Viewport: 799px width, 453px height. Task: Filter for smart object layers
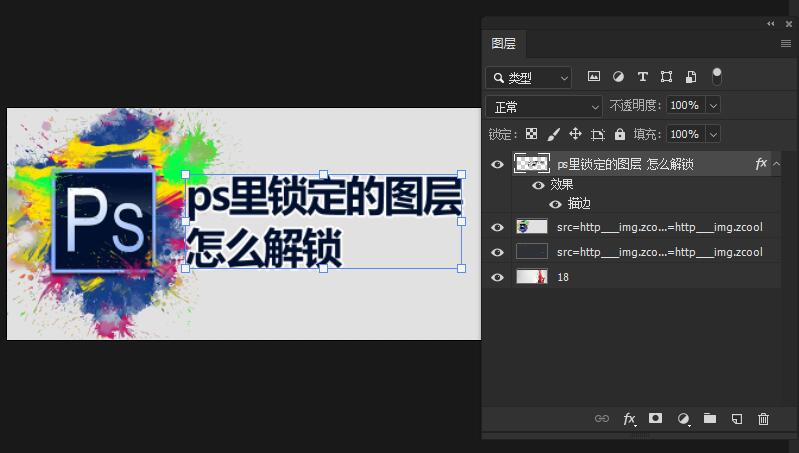(x=691, y=77)
